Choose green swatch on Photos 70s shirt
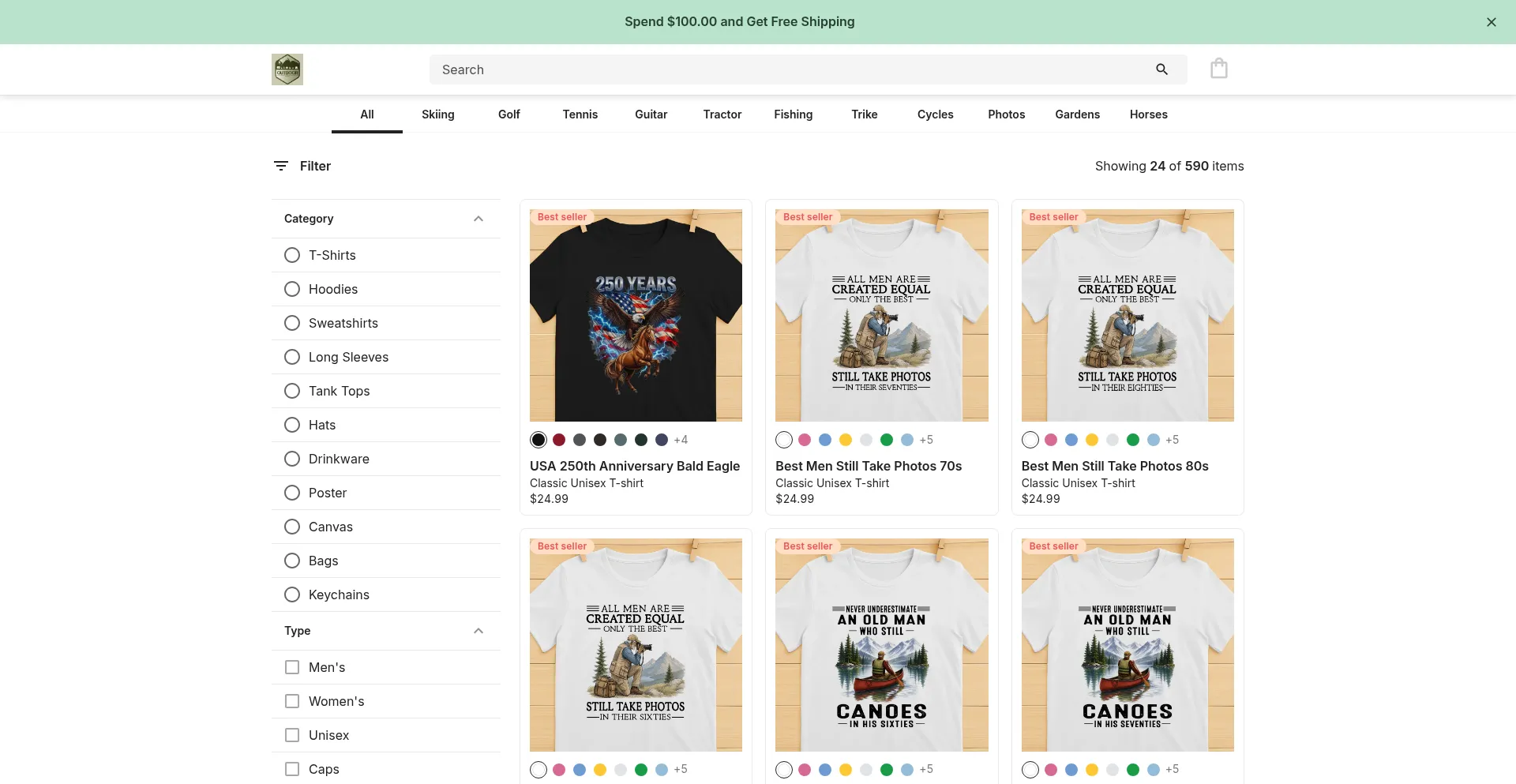 pyautogui.click(x=887, y=440)
